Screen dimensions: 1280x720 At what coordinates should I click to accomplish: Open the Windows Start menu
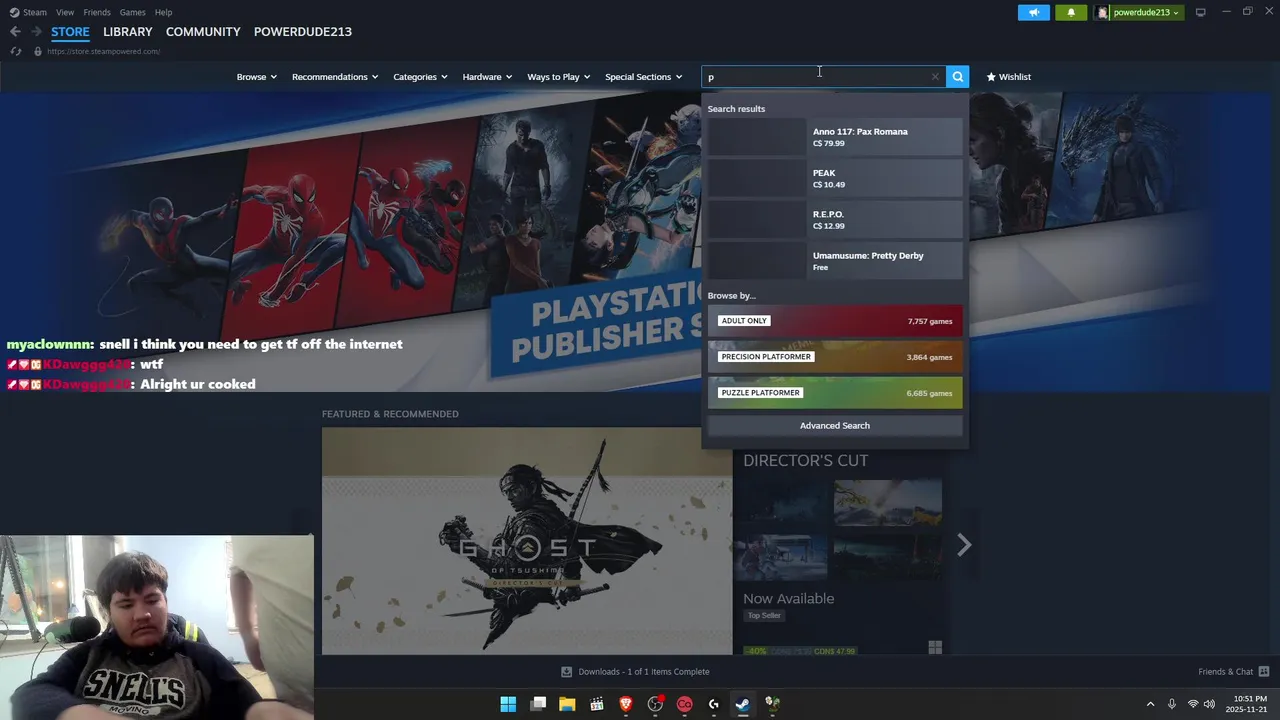[x=508, y=704]
